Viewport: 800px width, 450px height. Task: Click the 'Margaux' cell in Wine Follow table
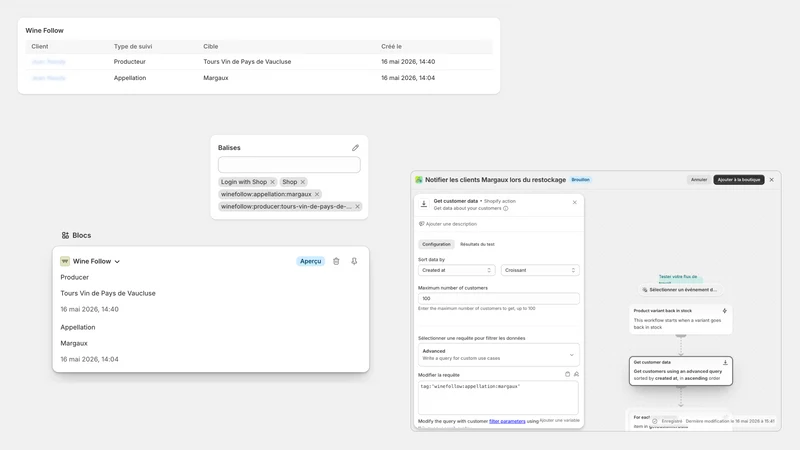click(216, 78)
